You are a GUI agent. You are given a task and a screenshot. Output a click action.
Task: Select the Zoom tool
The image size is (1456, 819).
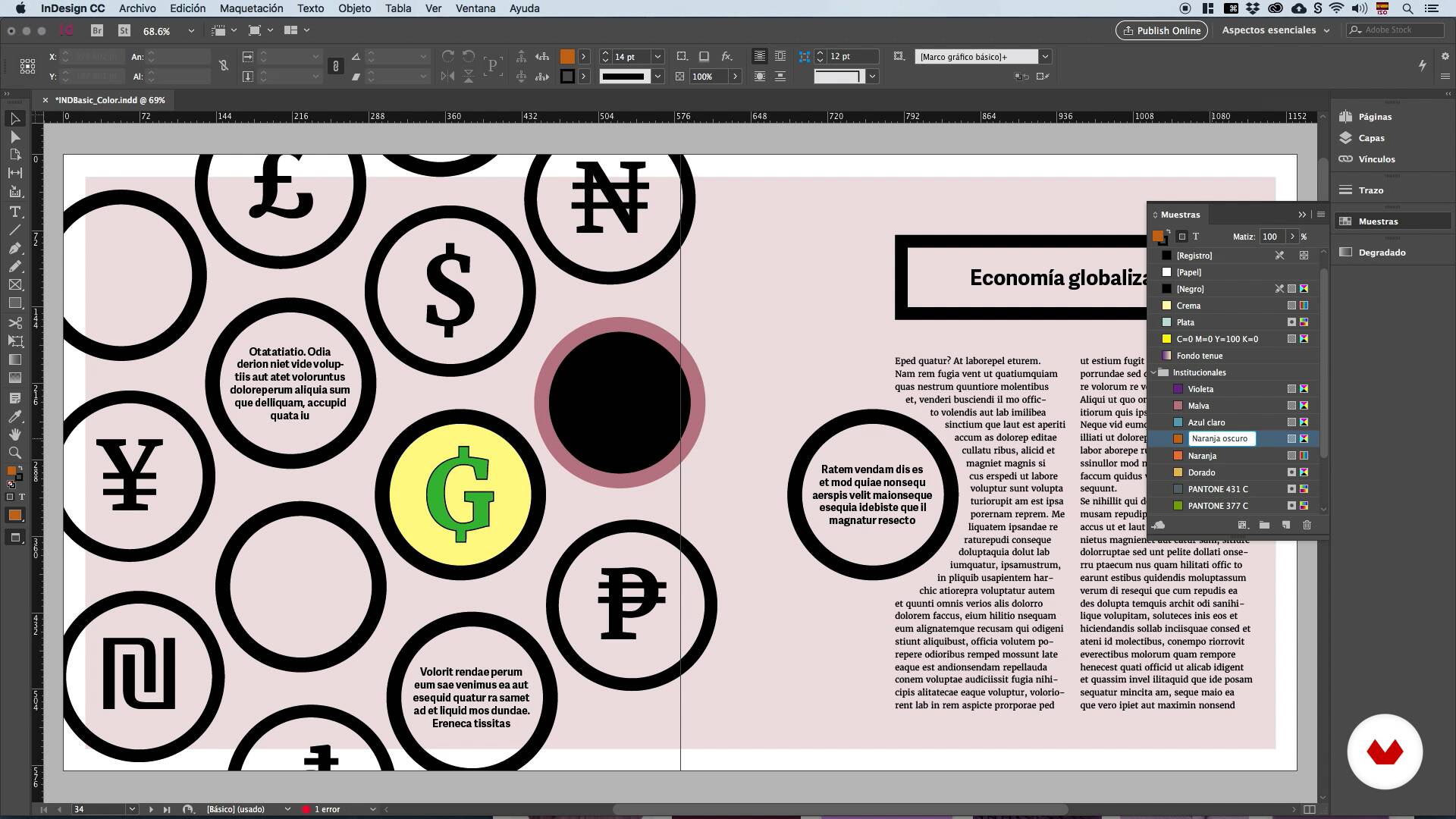(x=14, y=453)
